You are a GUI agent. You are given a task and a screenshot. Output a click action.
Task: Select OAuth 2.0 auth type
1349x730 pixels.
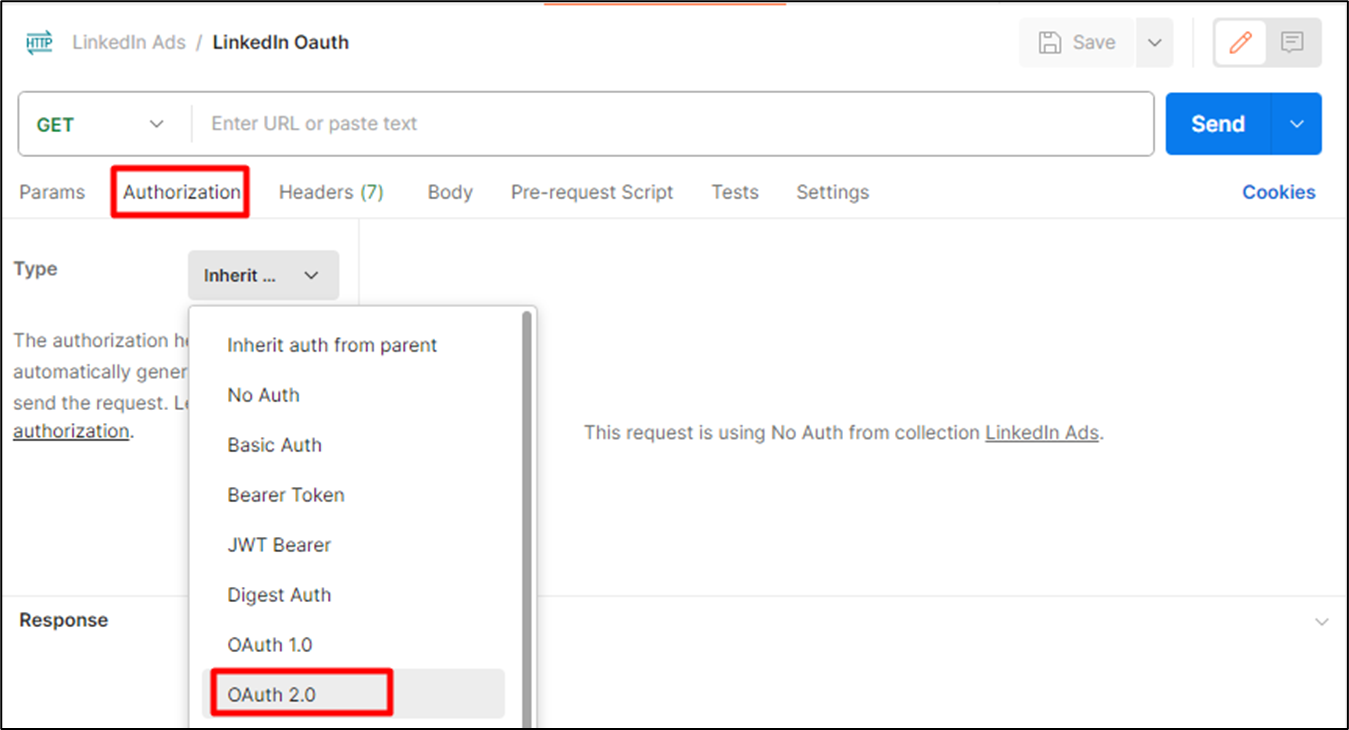coord(353,694)
